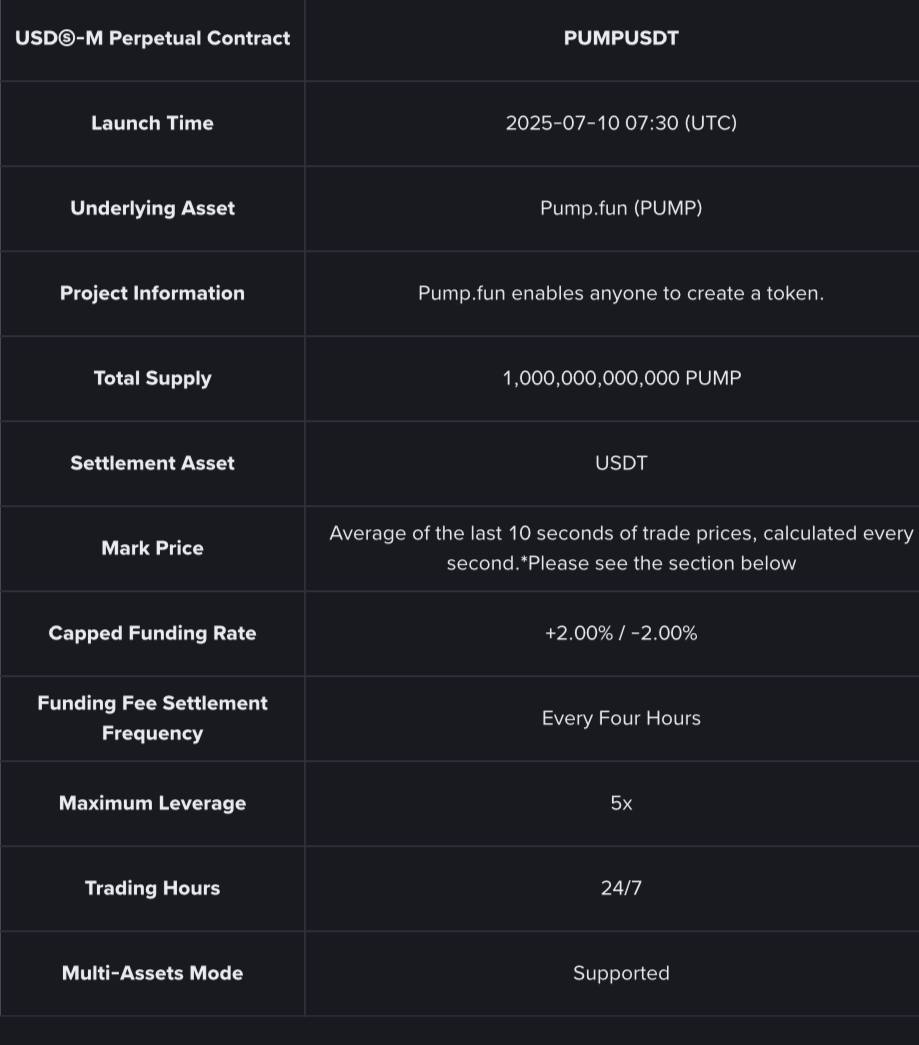
Task: Click the 1,000,000,000,000 PUMP value
Action: pos(621,379)
